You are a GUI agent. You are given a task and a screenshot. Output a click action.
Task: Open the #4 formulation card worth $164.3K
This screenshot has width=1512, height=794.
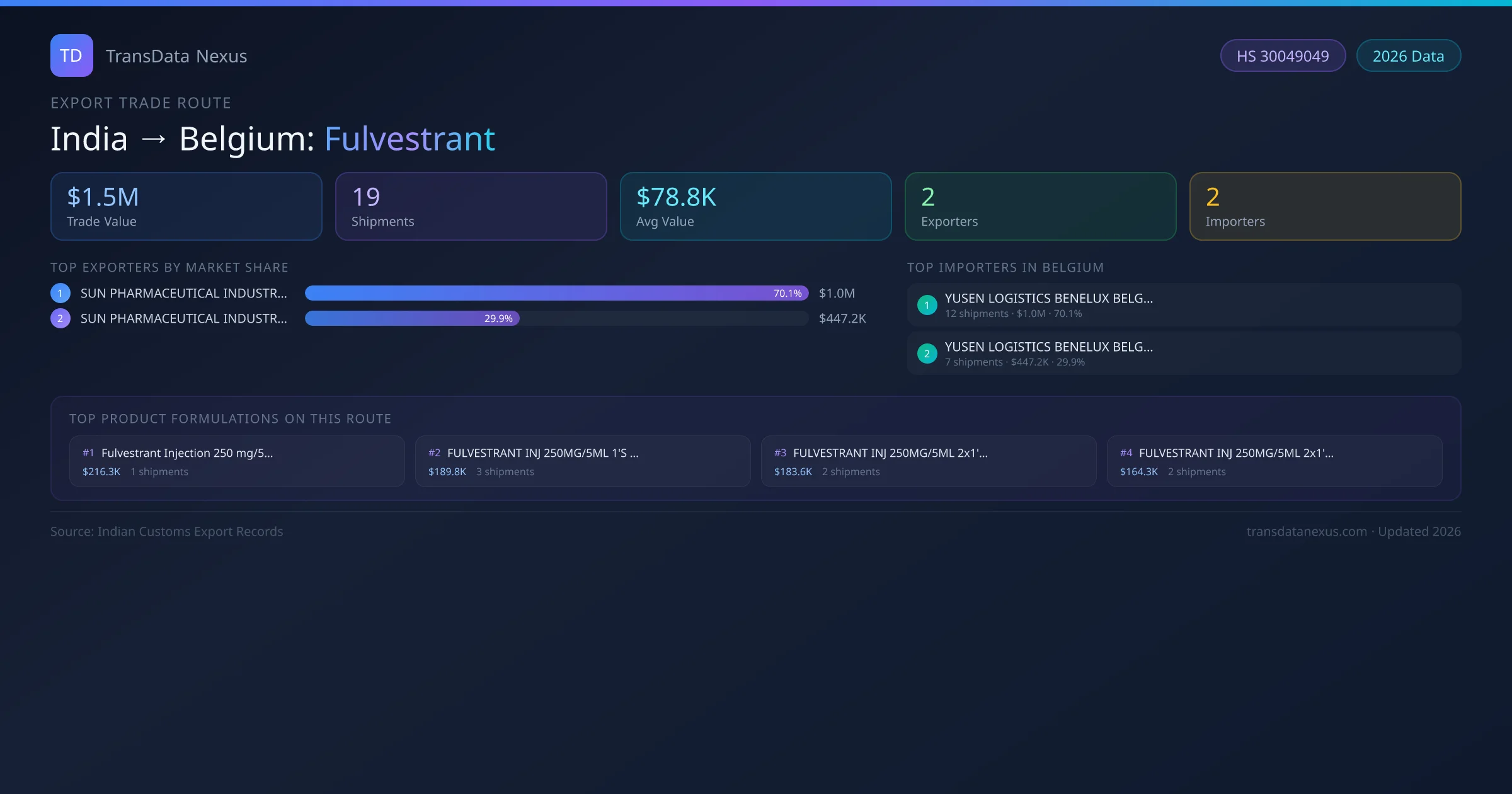[1274, 461]
